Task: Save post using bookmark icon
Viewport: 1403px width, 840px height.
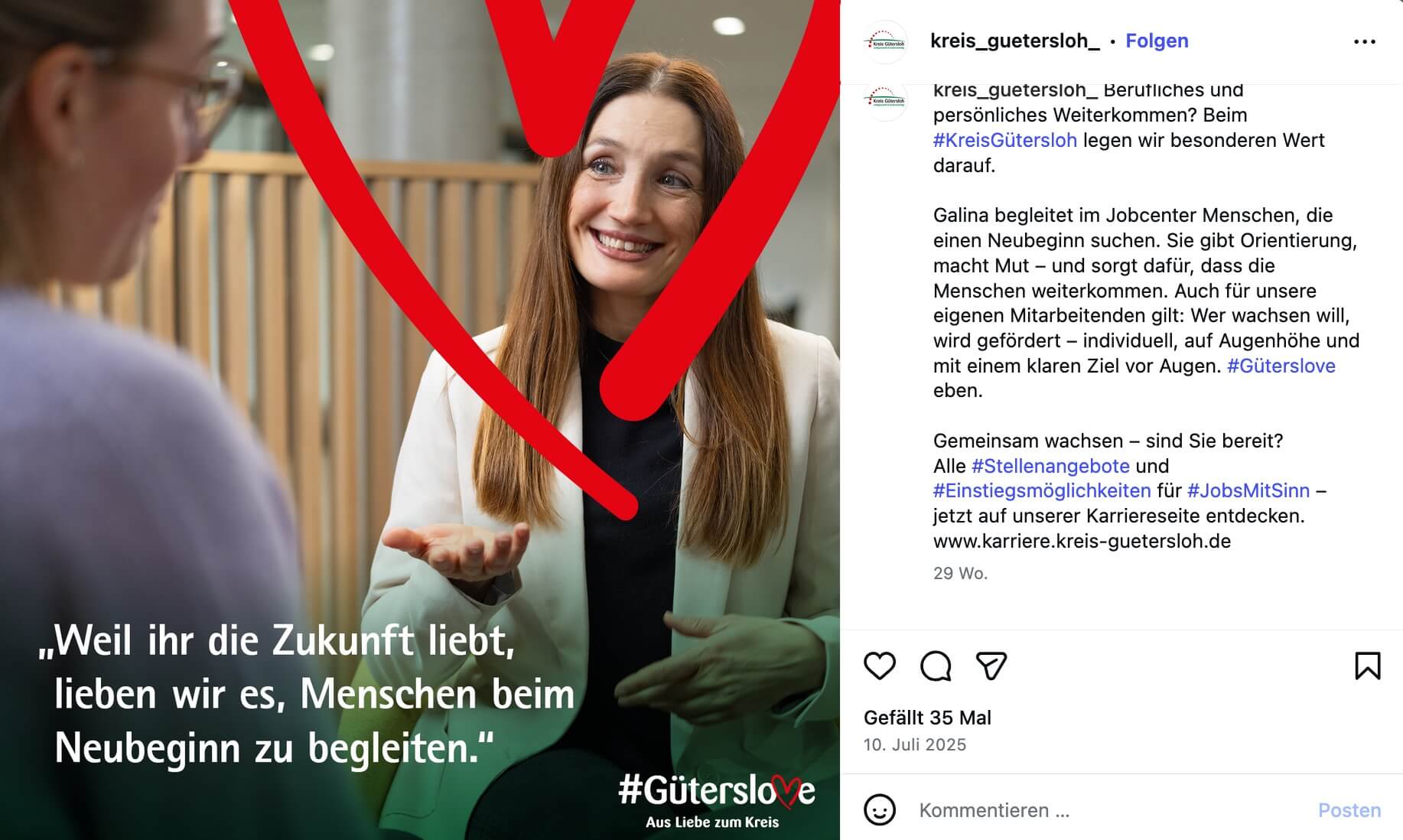Action: pyautogui.click(x=1367, y=666)
